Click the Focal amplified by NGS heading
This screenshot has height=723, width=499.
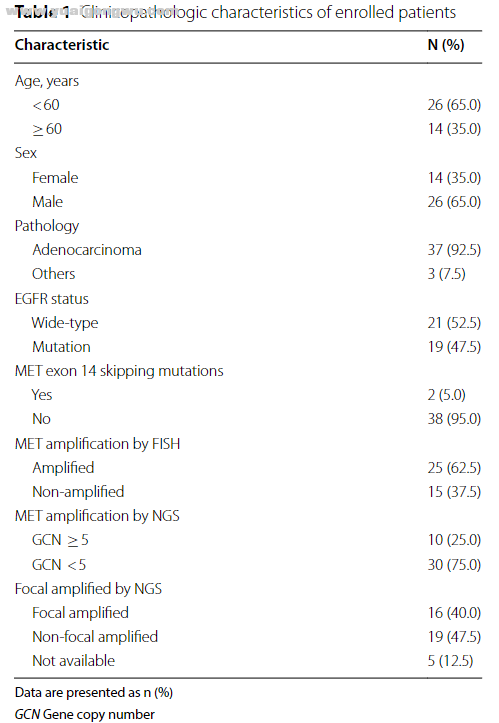(x=88, y=589)
